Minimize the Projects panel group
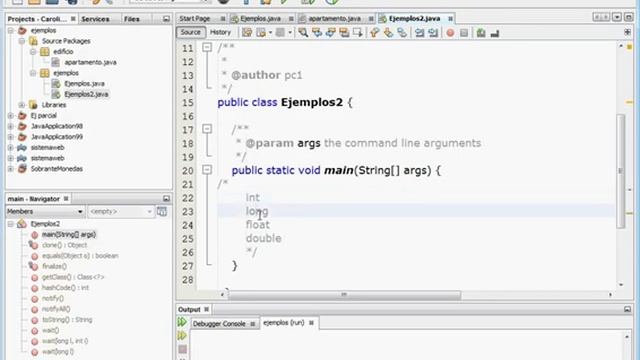The image size is (640, 360). click(166, 19)
